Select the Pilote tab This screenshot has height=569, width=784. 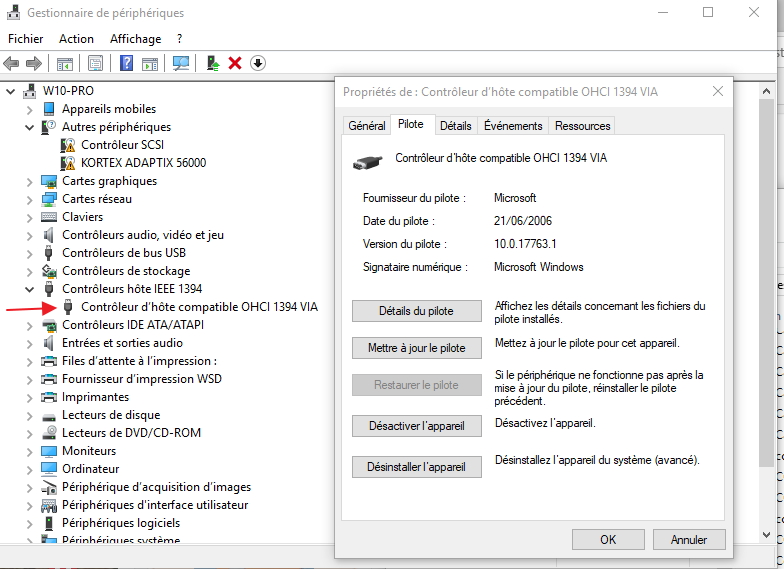click(410, 124)
